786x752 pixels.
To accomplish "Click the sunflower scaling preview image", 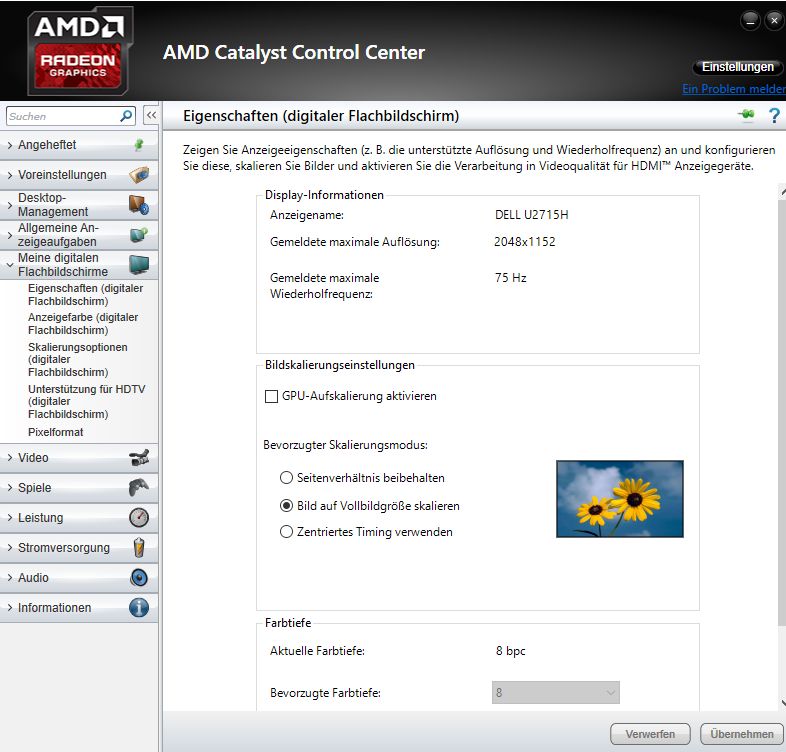I will (620, 499).
